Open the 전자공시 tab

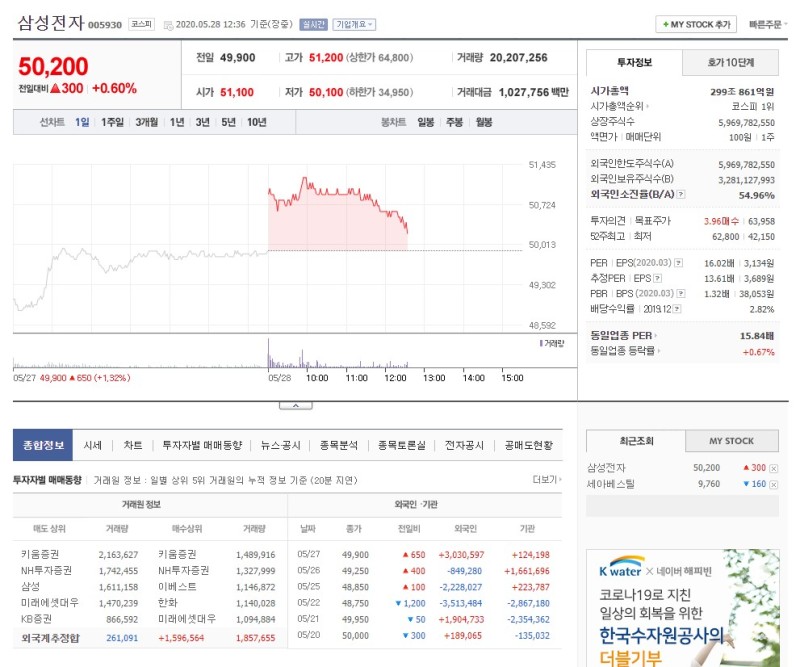coord(464,446)
